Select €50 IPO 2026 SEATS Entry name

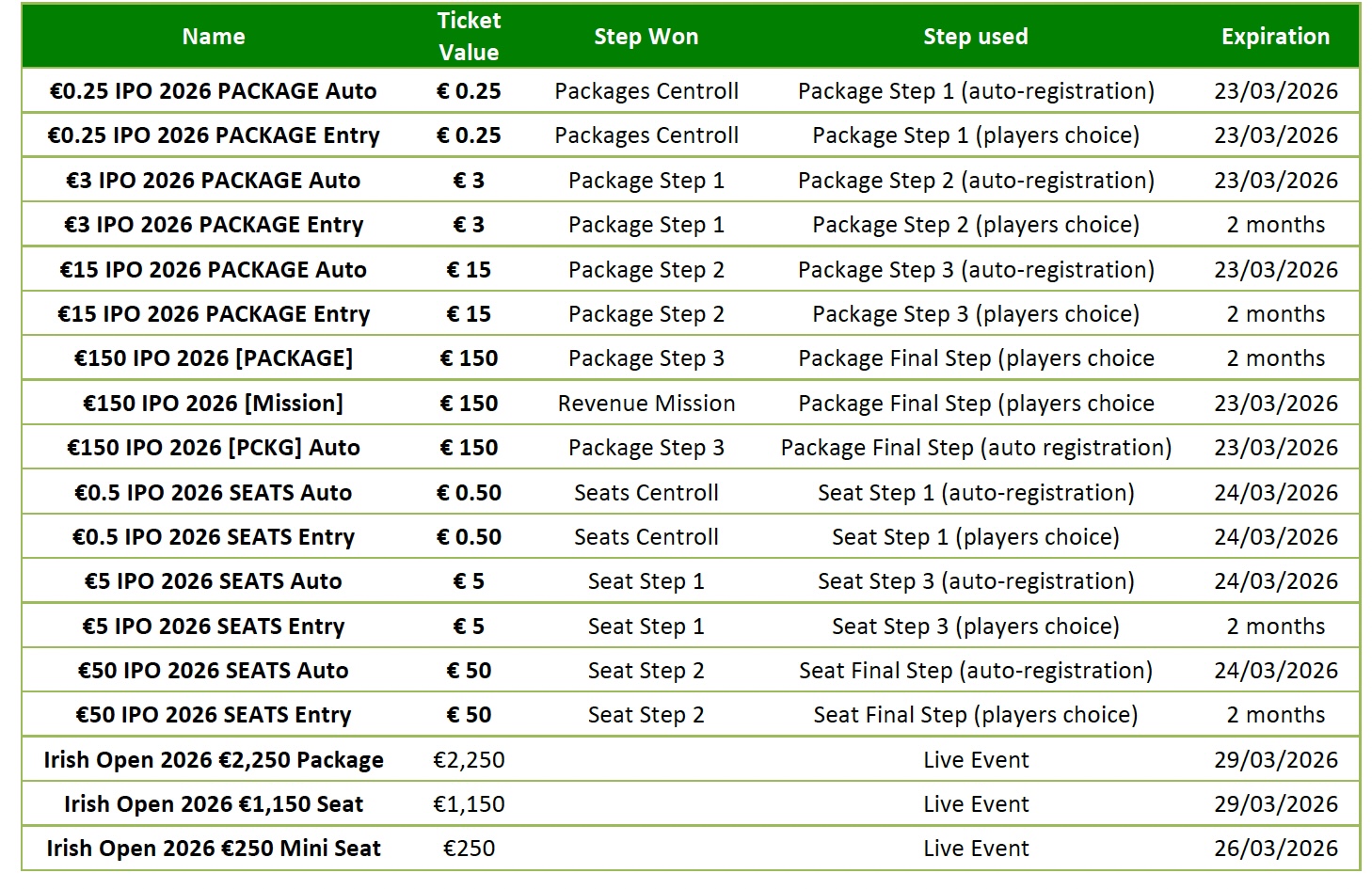[x=214, y=715]
